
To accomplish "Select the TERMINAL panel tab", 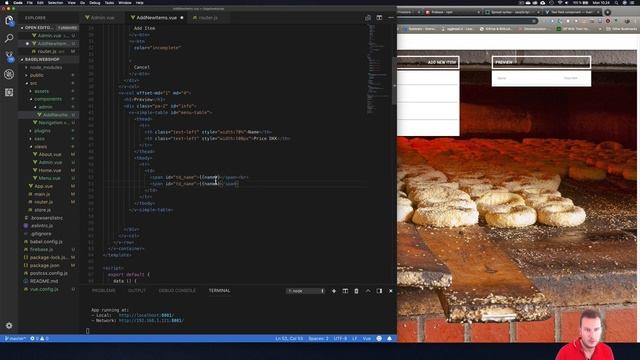I will (x=220, y=291).
